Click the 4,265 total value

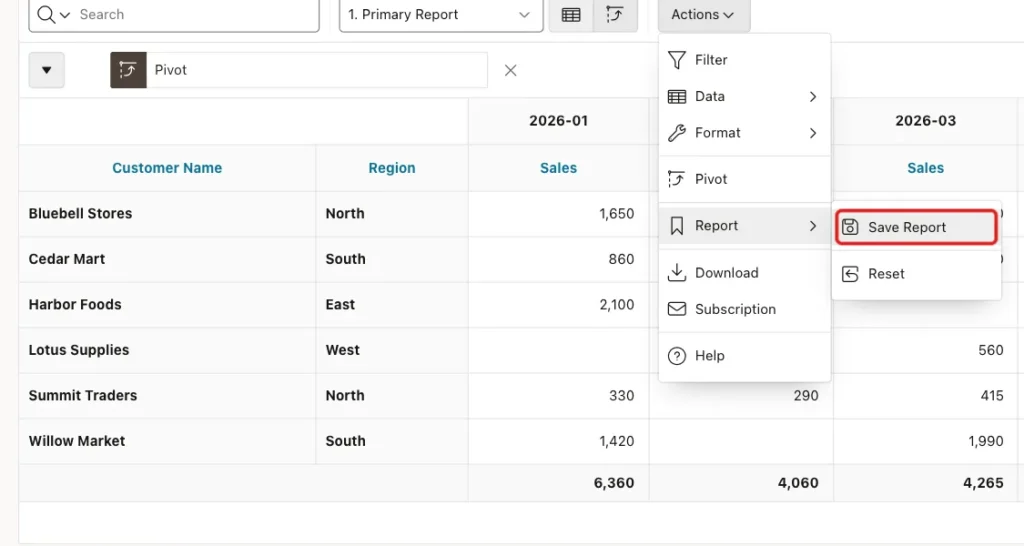[983, 483]
